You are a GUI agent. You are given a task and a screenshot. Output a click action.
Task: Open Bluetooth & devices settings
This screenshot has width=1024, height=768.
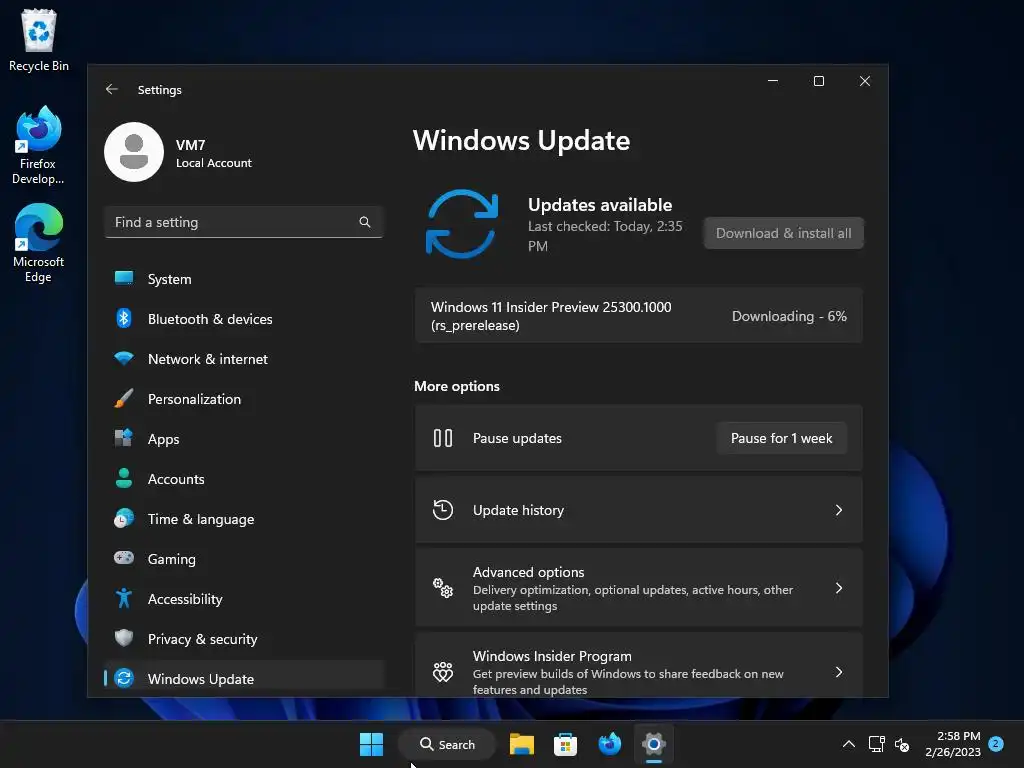pyautogui.click(x=244, y=319)
